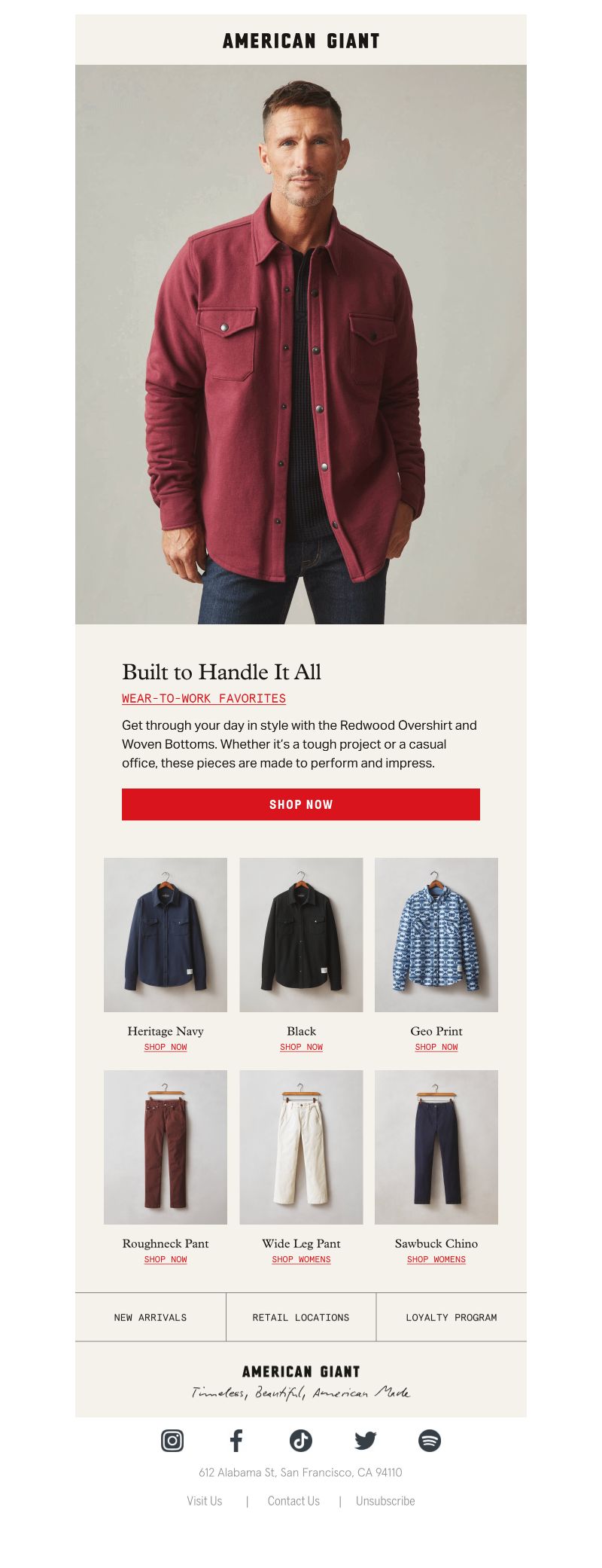
Task: Click the Heritage Navy overshirt thumbnail
Action: [166, 935]
